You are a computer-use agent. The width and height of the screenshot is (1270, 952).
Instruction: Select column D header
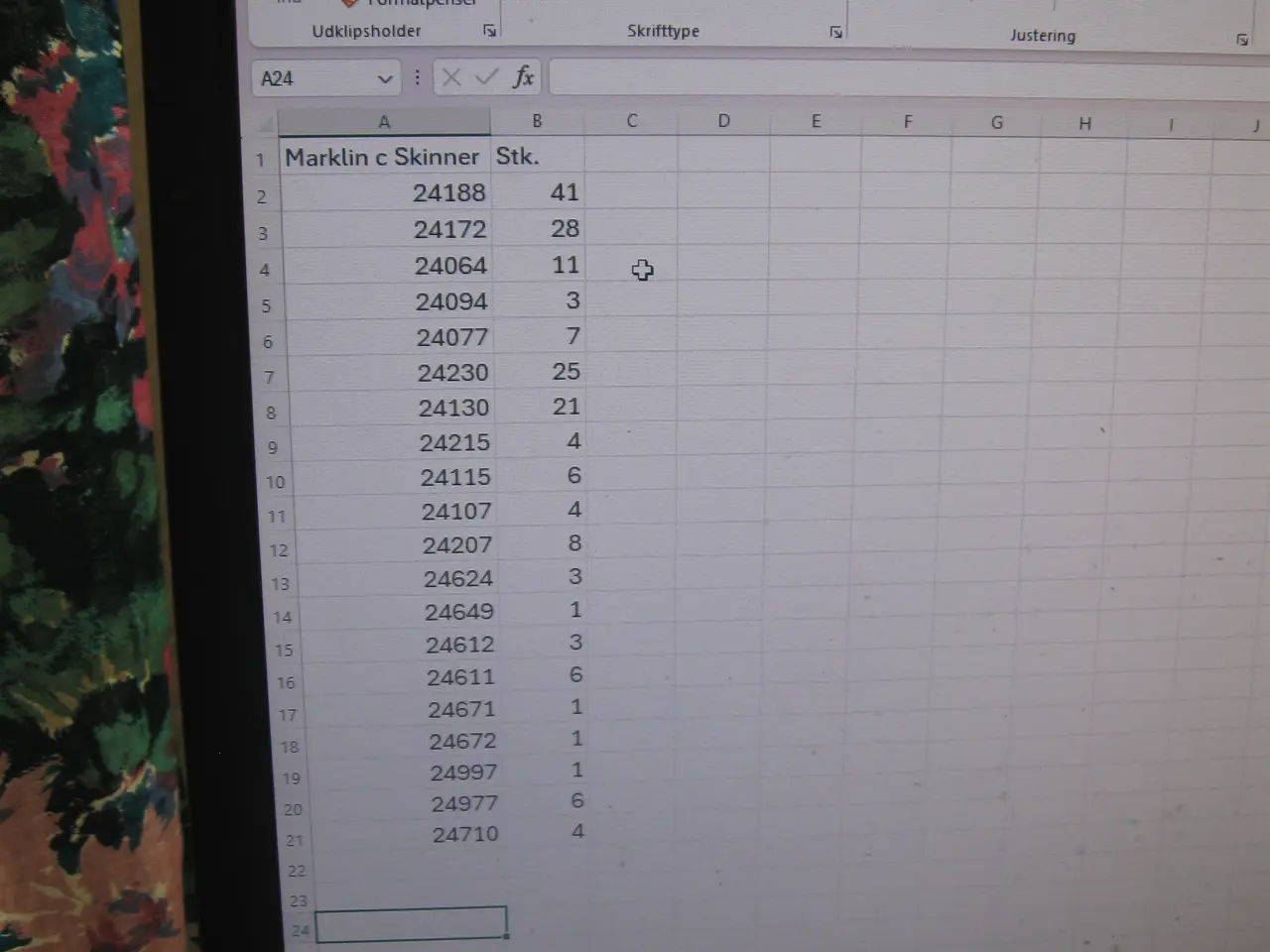click(723, 121)
